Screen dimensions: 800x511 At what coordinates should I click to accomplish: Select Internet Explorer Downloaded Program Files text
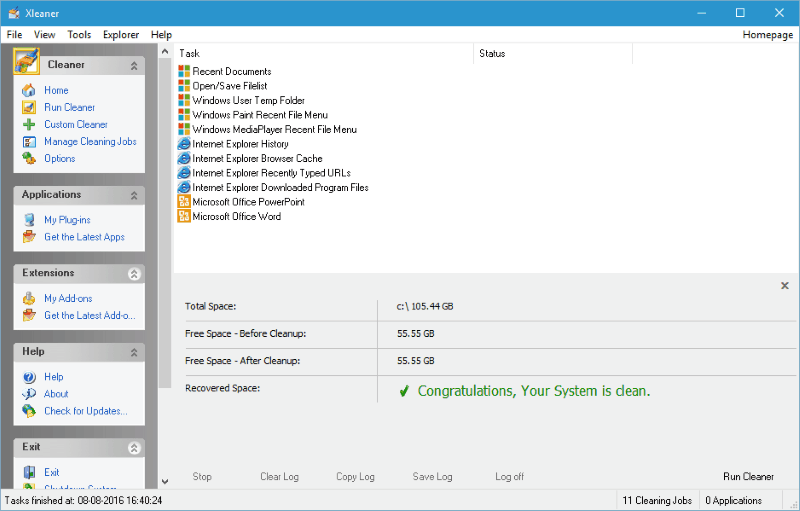(x=281, y=188)
